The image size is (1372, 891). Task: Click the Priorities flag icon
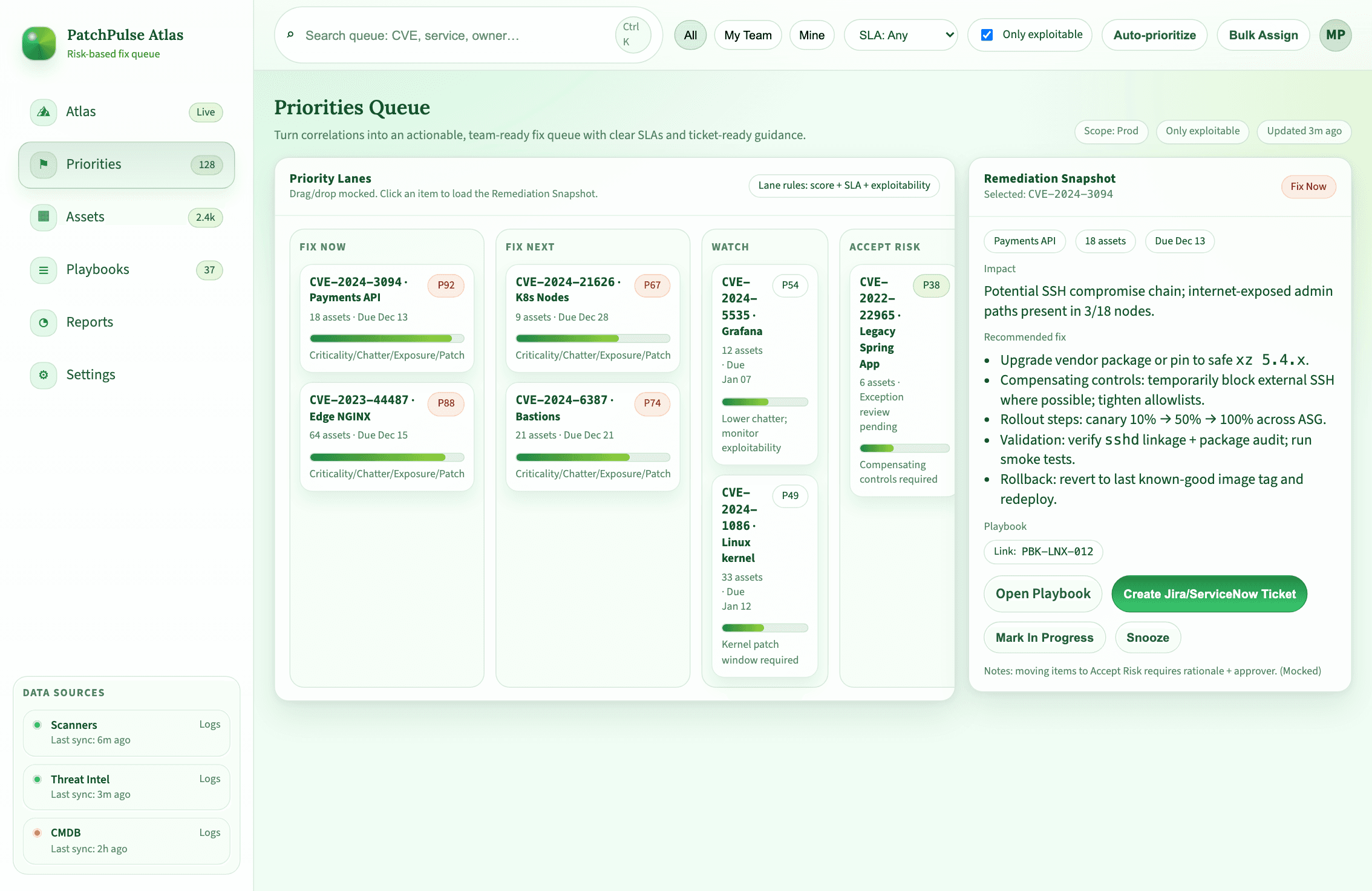click(x=44, y=164)
